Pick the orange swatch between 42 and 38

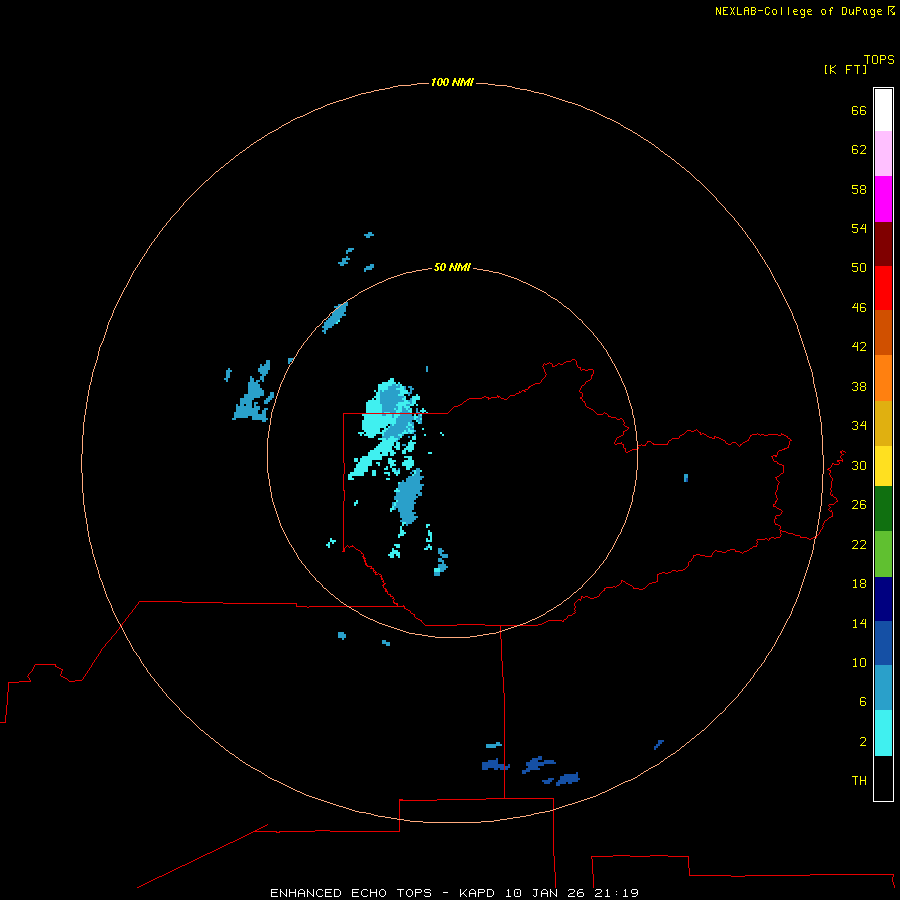click(883, 378)
